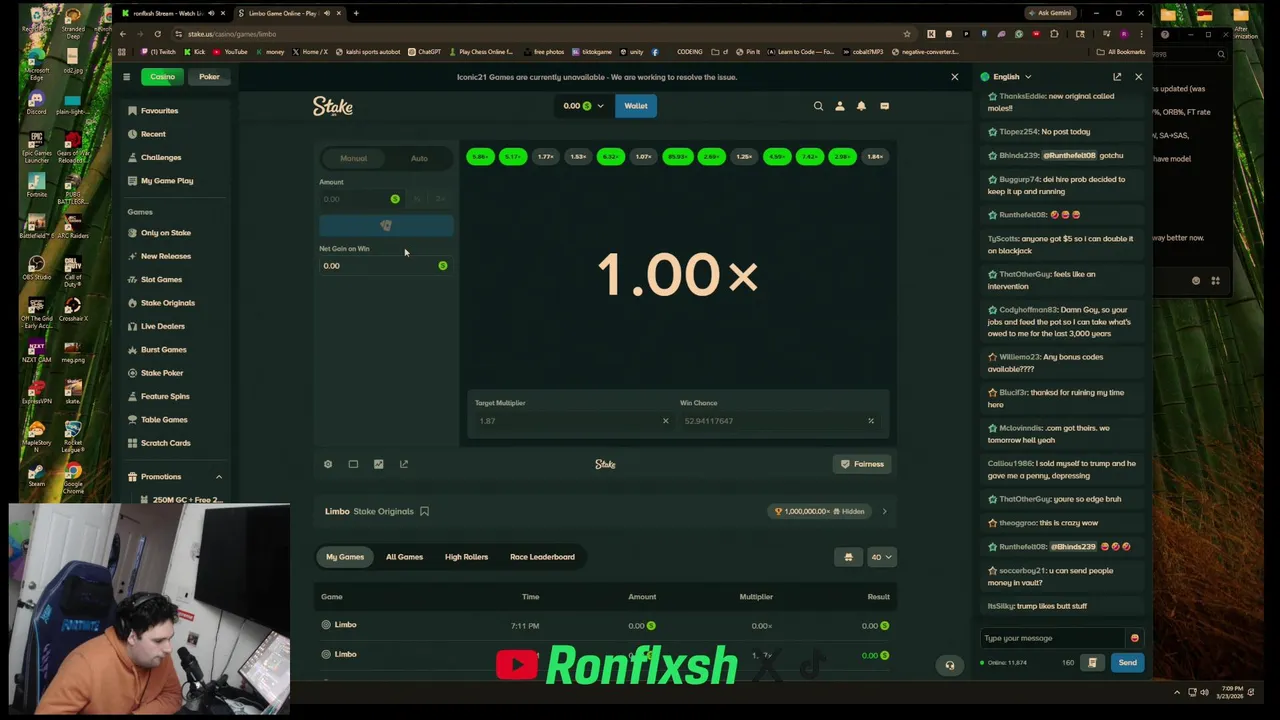Pop out the Limbo game window icon
This screenshot has width=1280, height=720.
pos(404,464)
